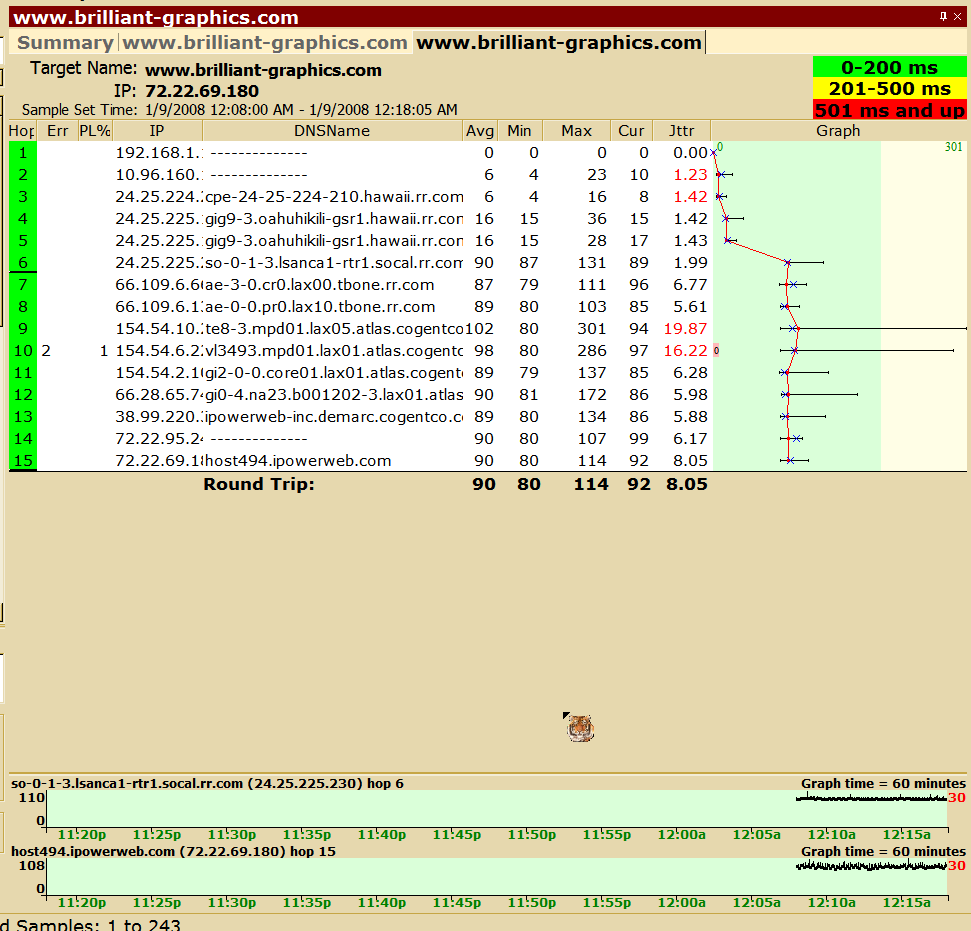Click the hop 15 host494 time graph

[496, 877]
